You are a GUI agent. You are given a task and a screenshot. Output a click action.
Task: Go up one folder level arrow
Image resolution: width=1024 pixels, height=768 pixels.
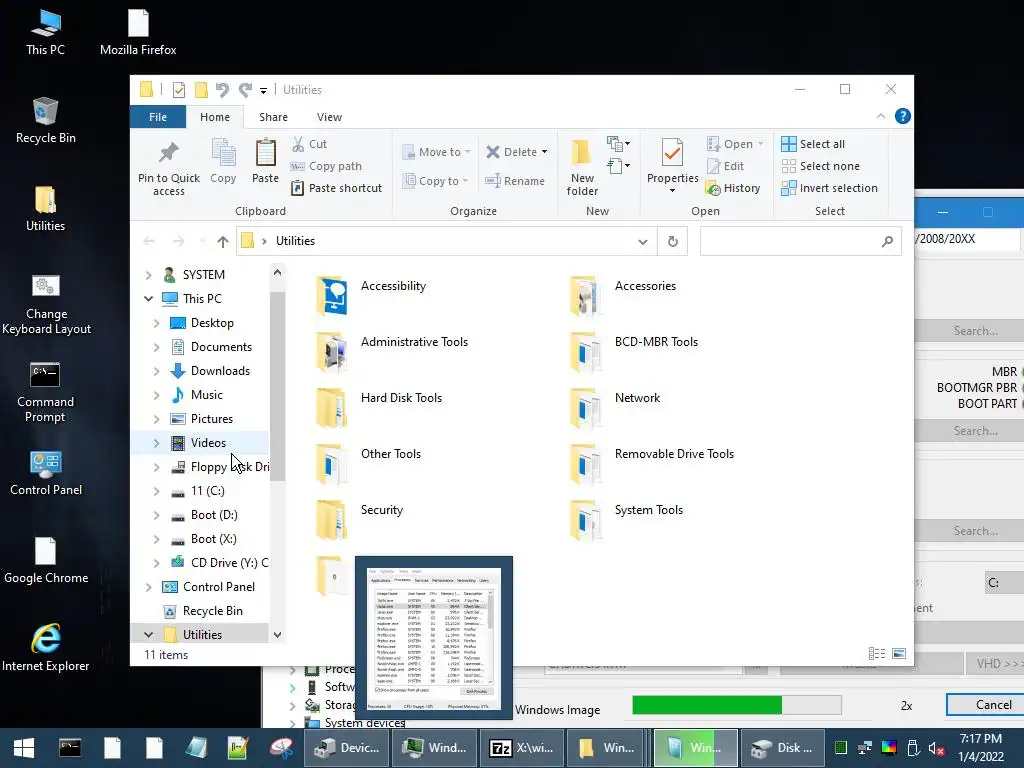(x=223, y=242)
